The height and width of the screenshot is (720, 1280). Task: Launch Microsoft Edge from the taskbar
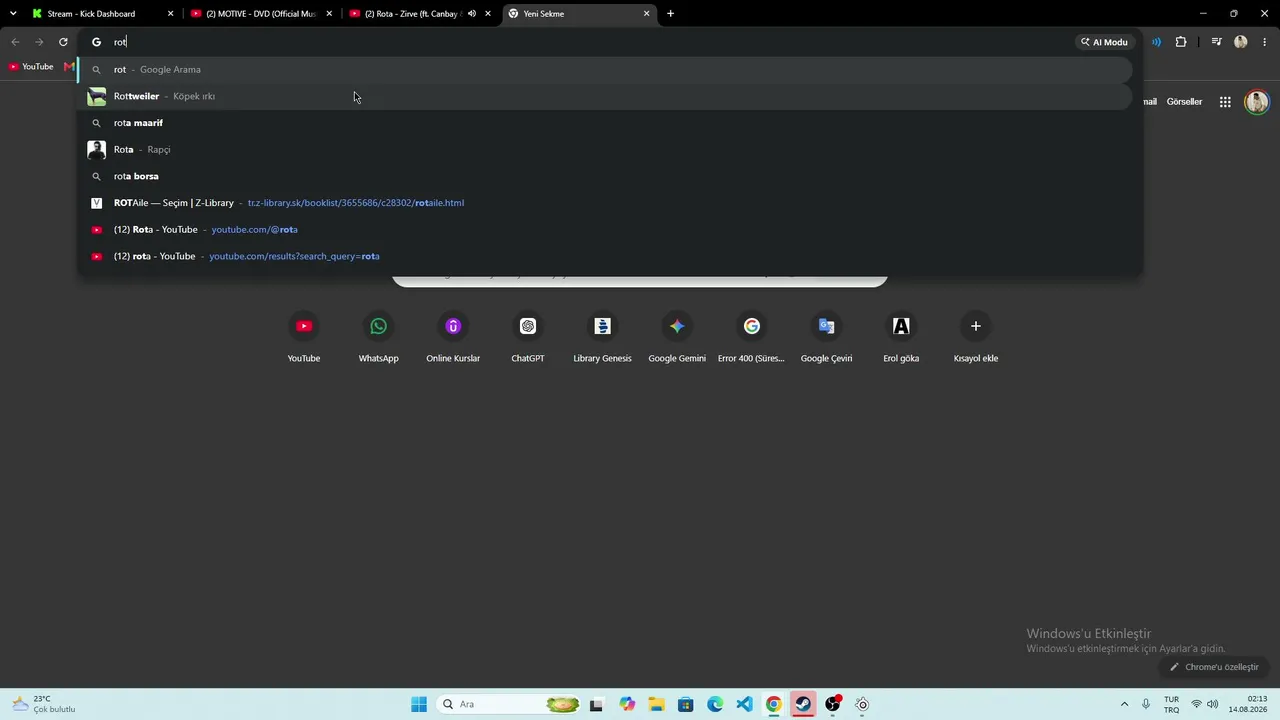click(x=715, y=704)
